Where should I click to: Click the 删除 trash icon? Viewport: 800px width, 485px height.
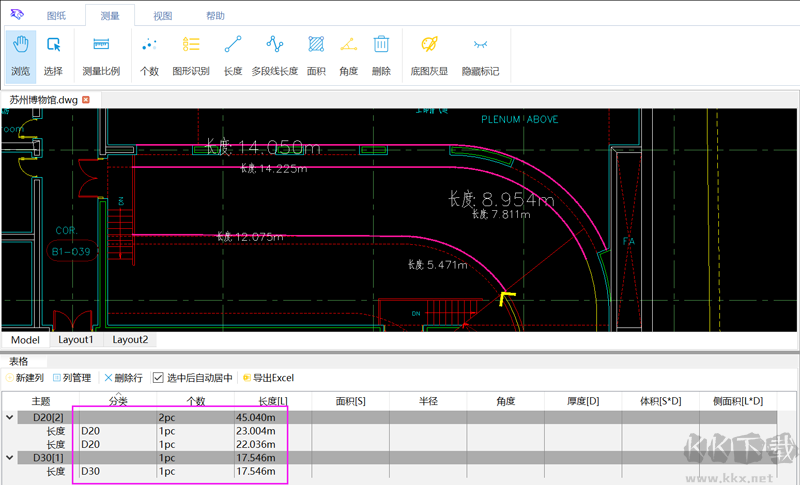[x=381, y=55]
